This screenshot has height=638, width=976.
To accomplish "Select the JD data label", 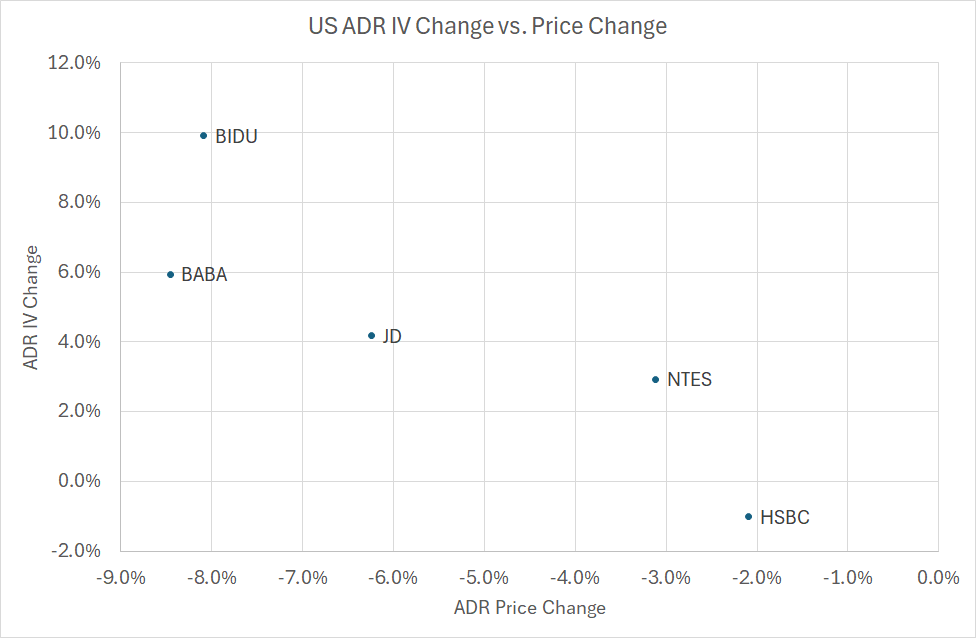I will tap(392, 337).
